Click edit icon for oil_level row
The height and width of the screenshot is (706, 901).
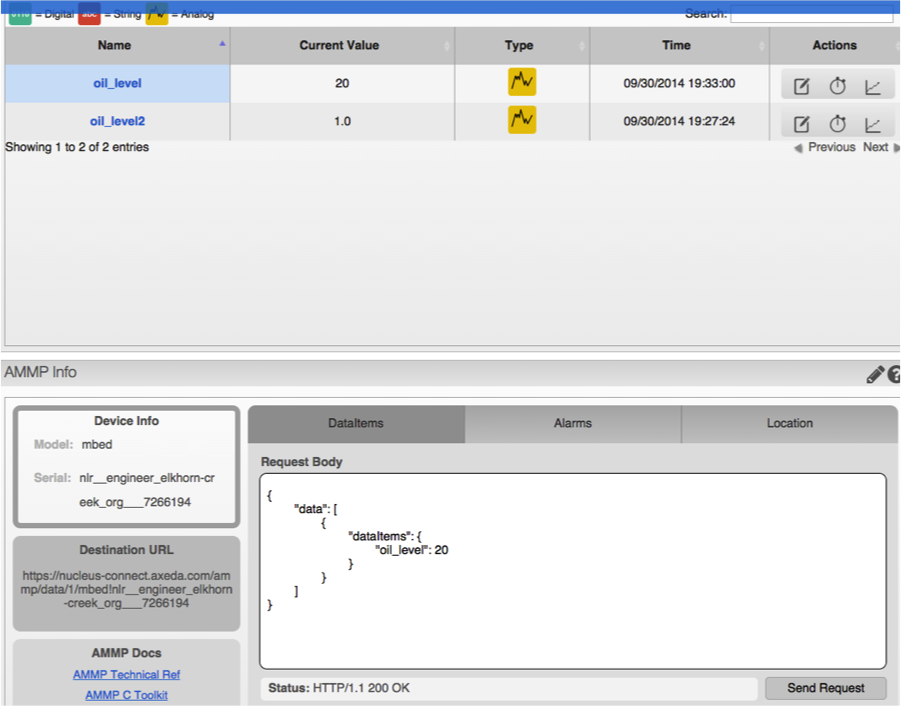tap(802, 87)
